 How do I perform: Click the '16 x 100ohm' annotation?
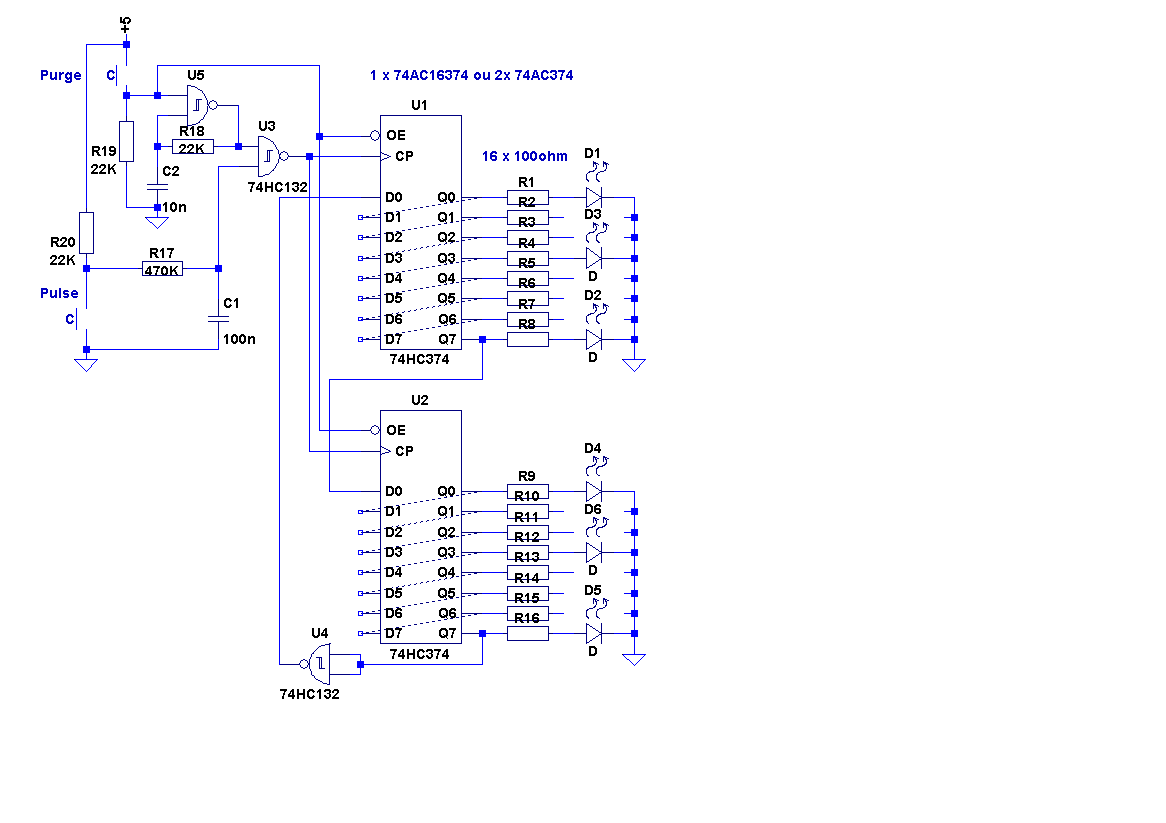(524, 156)
